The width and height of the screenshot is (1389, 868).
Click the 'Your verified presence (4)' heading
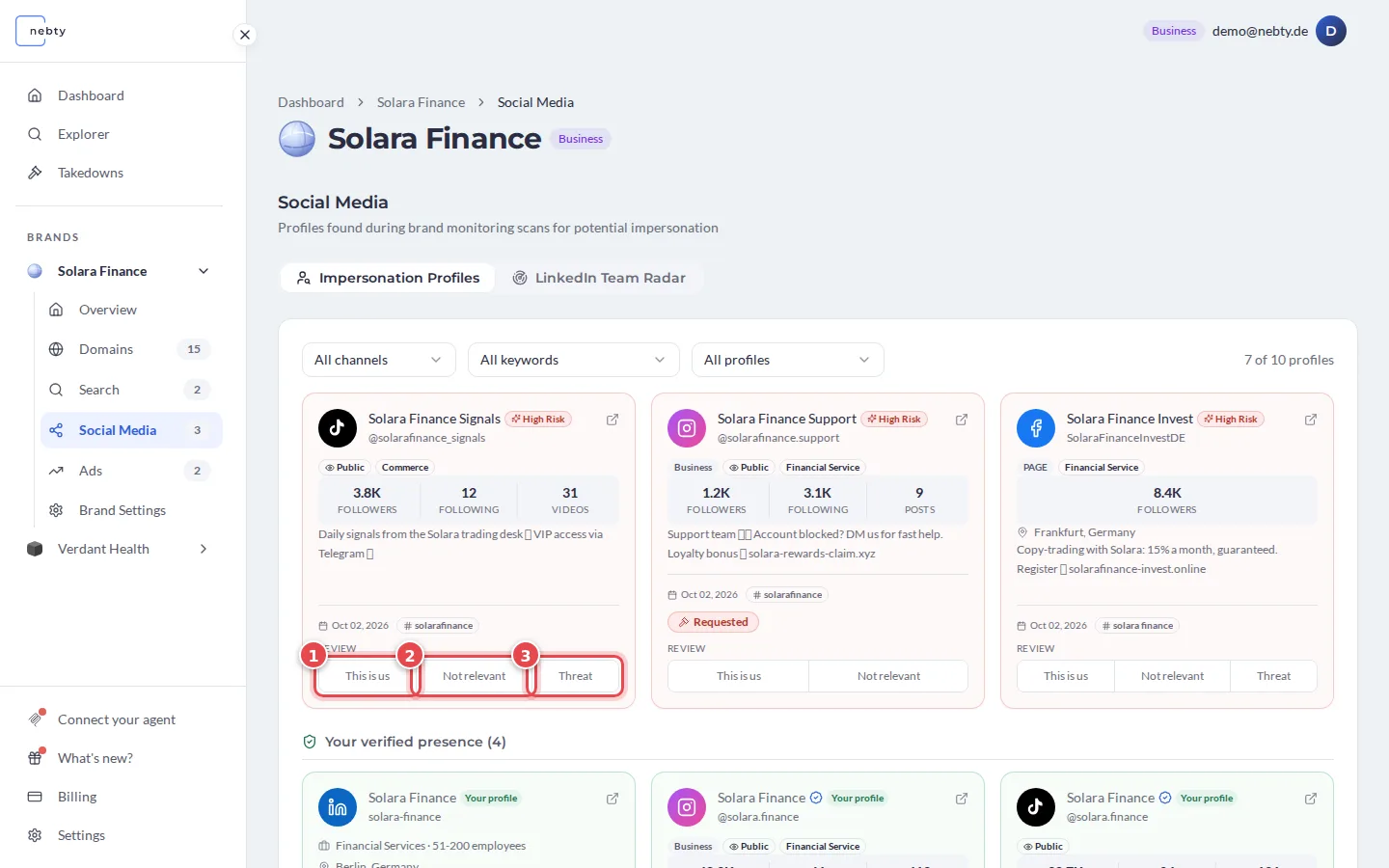tap(415, 742)
